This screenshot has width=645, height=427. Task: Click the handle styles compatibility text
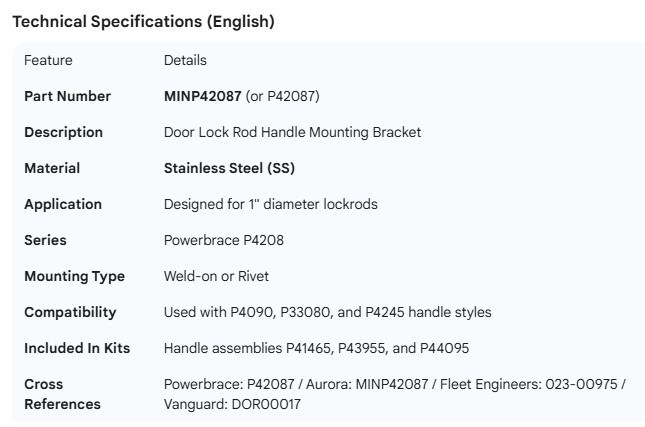327,312
